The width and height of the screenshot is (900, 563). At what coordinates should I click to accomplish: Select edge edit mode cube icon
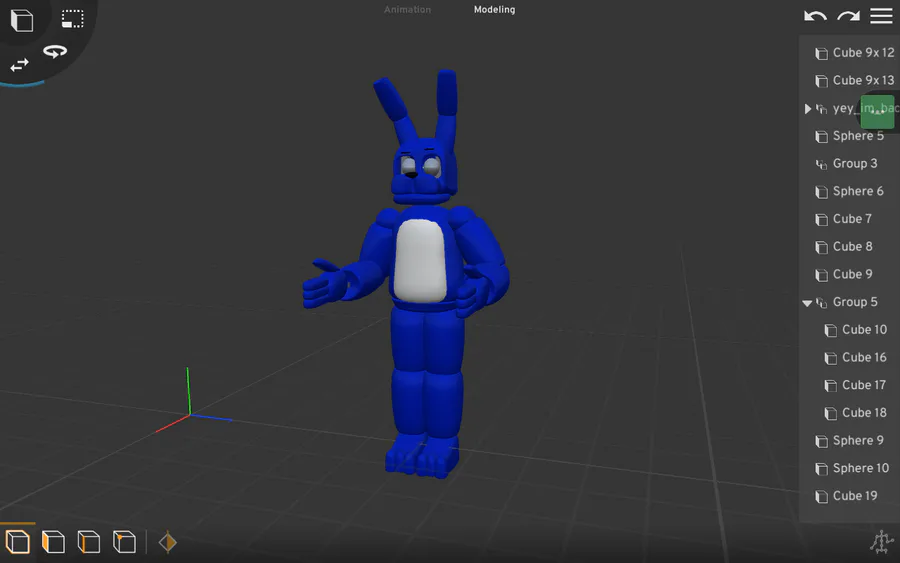[x=89, y=542]
